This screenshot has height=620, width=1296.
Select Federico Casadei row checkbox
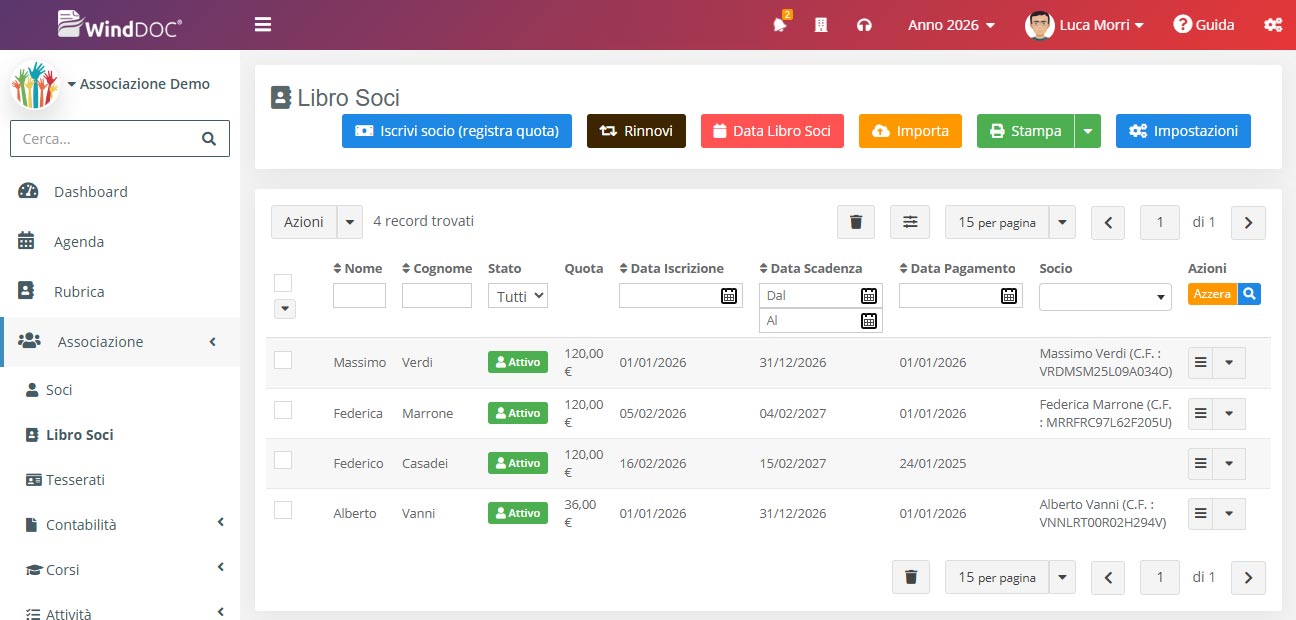click(283, 460)
